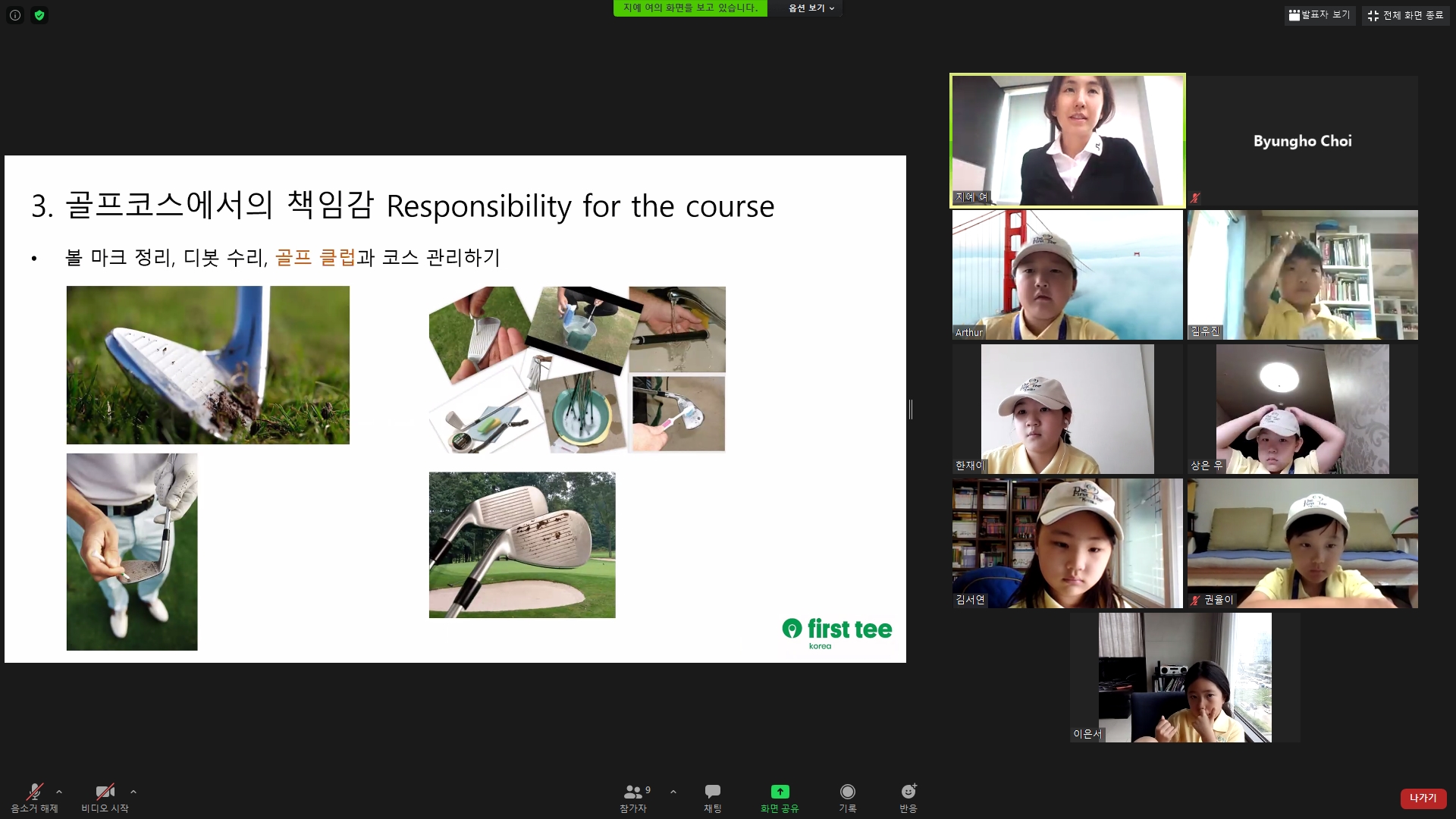Click the green share screen icon
The width and height of the screenshot is (1456, 819).
coord(780,792)
